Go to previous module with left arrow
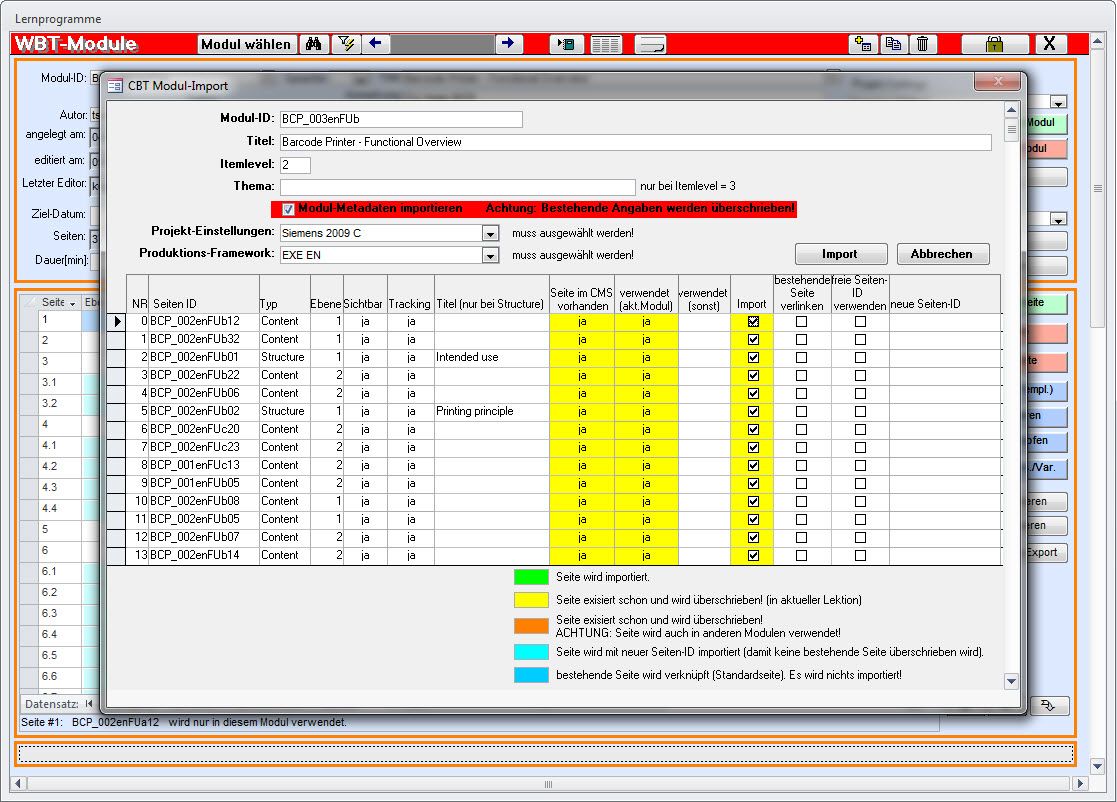 [x=376, y=44]
